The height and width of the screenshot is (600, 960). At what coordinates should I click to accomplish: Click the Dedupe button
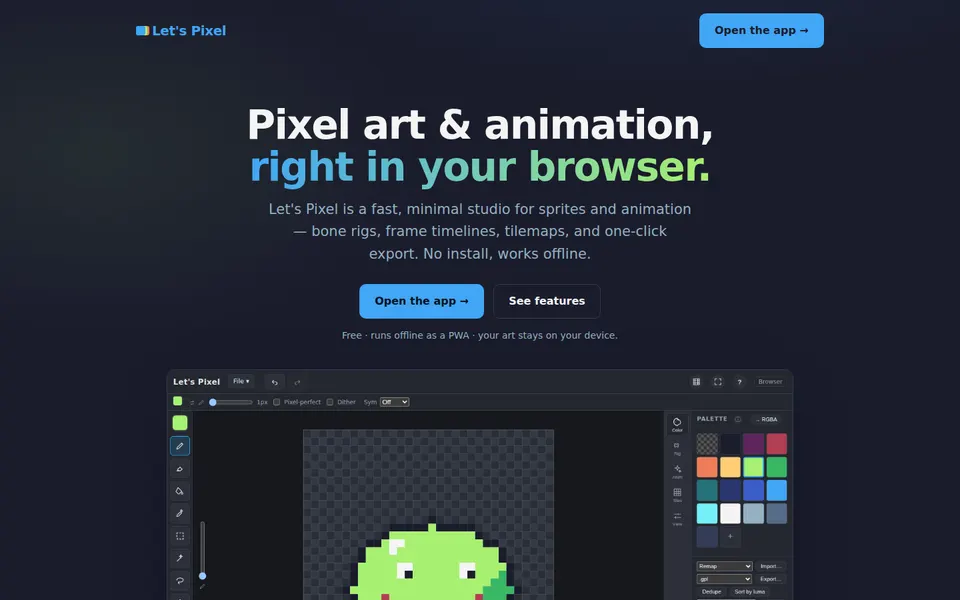(711, 592)
